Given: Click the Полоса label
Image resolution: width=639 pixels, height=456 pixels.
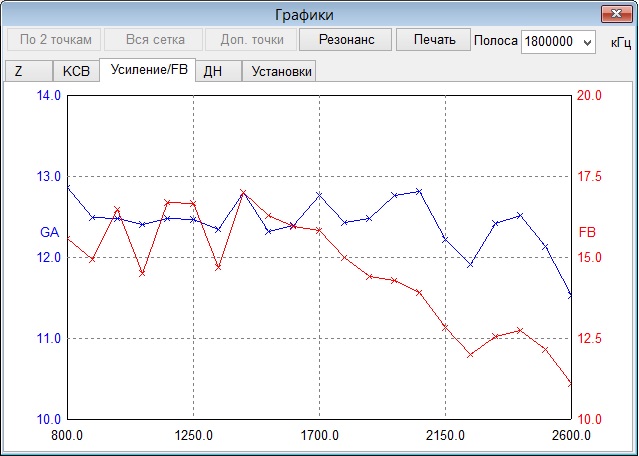Looking at the screenshot, I should (x=496, y=40).
